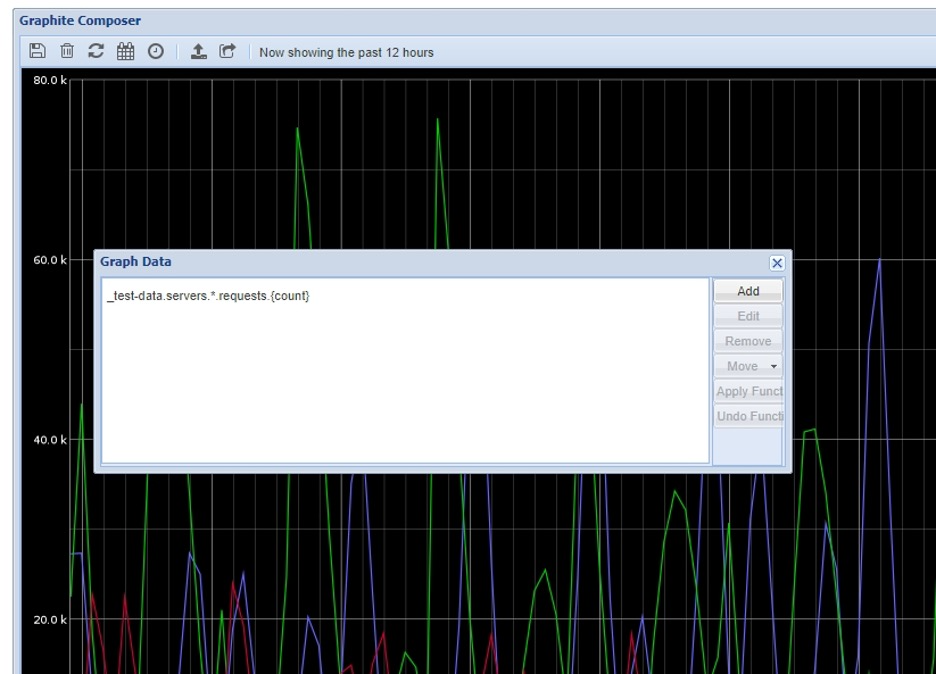The height and width of the screenshot is (674, 936).
Task: Click the 'Now showing the past 12 hours' text
Action: click(346, 52)
